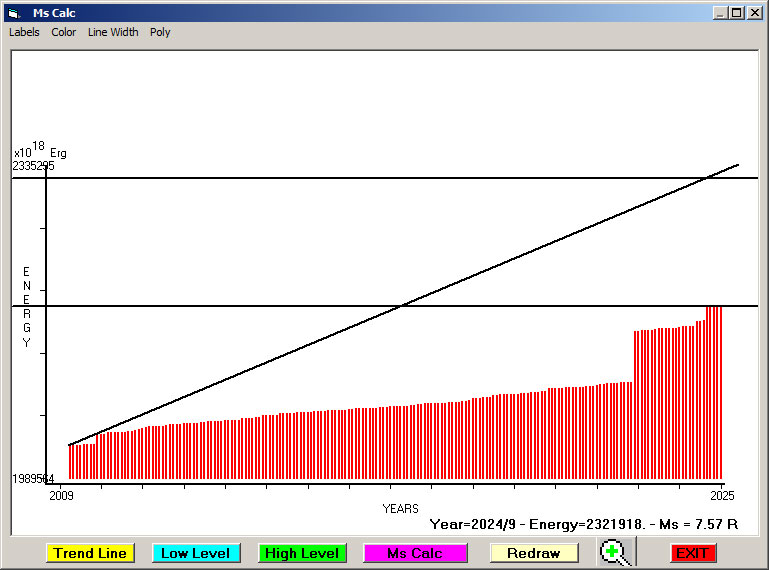Minimize the Ms Calc window

click(720, 13)
